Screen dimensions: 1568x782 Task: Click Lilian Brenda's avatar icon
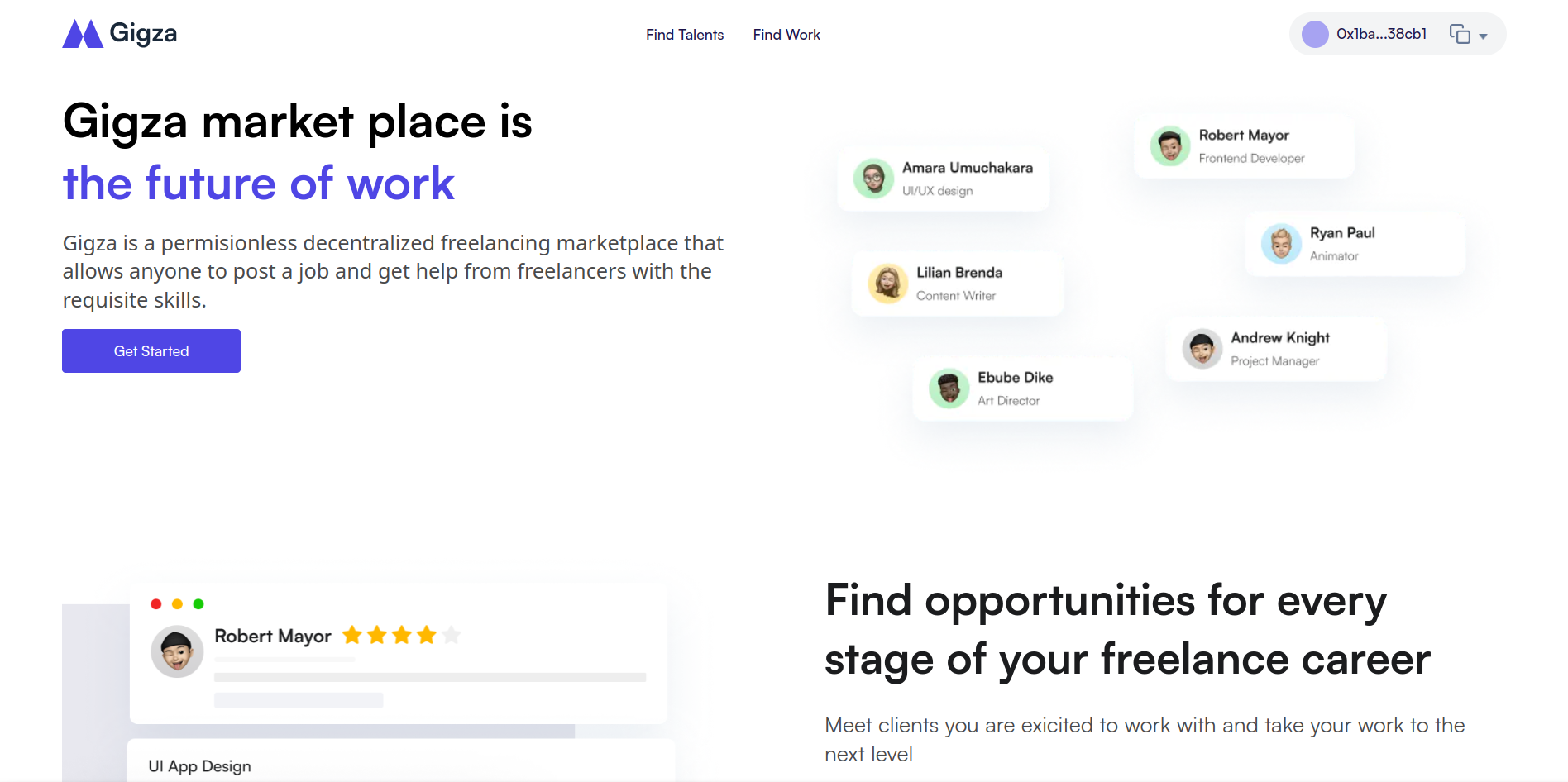point(887,284)
